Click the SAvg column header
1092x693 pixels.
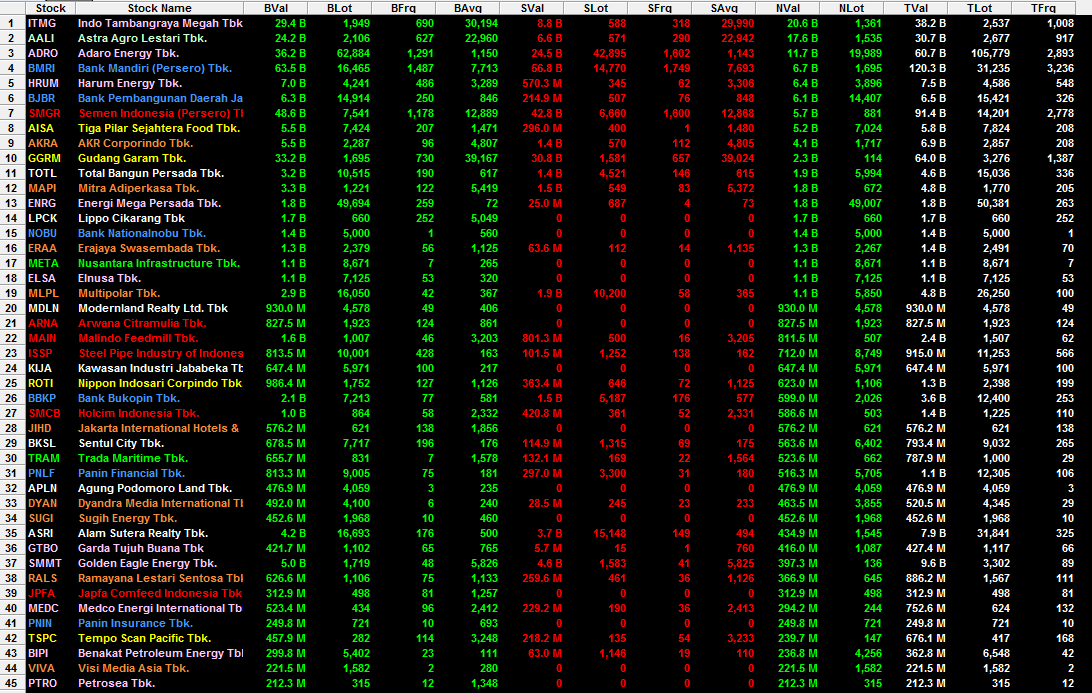724,8
